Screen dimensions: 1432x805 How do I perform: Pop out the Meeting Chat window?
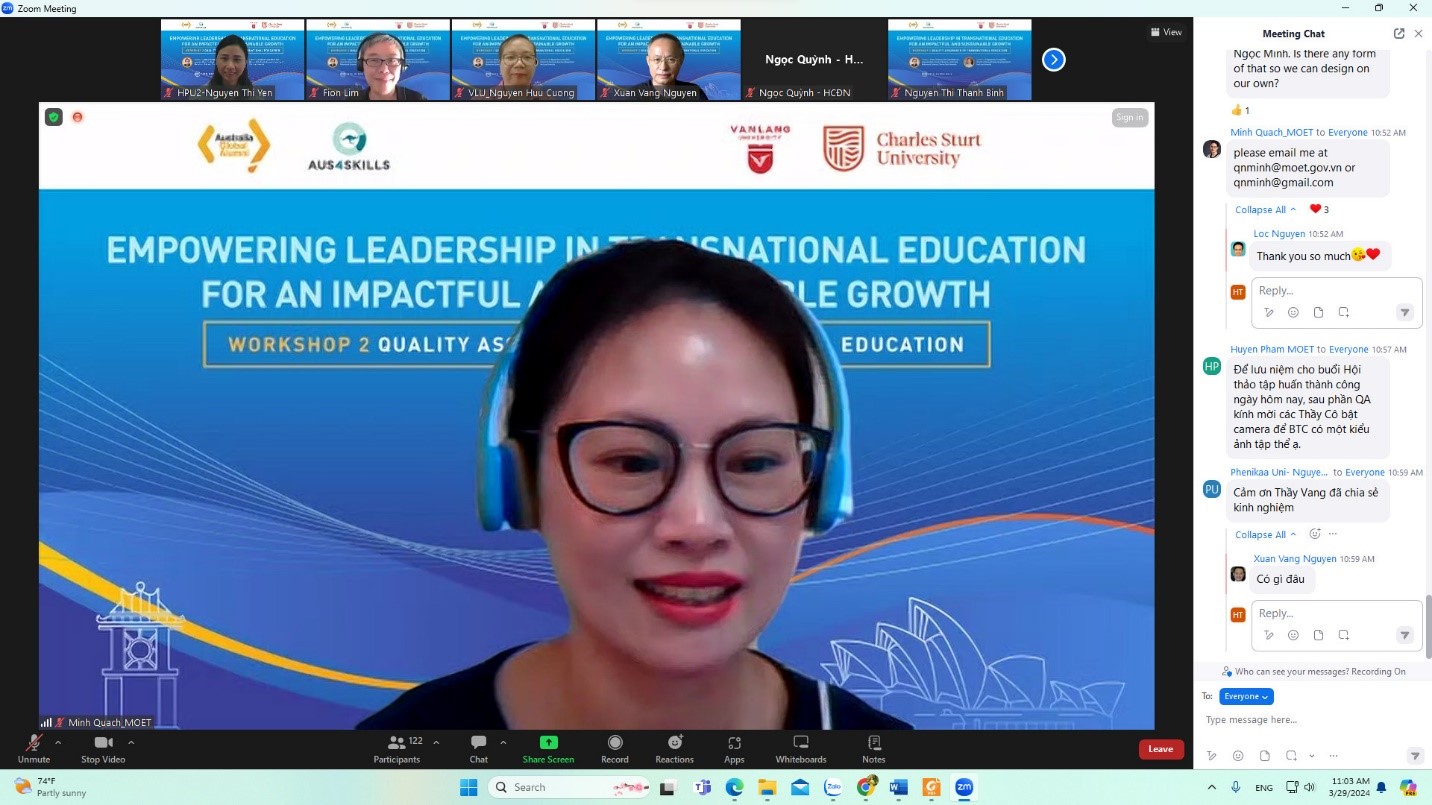click(1399, 33)
